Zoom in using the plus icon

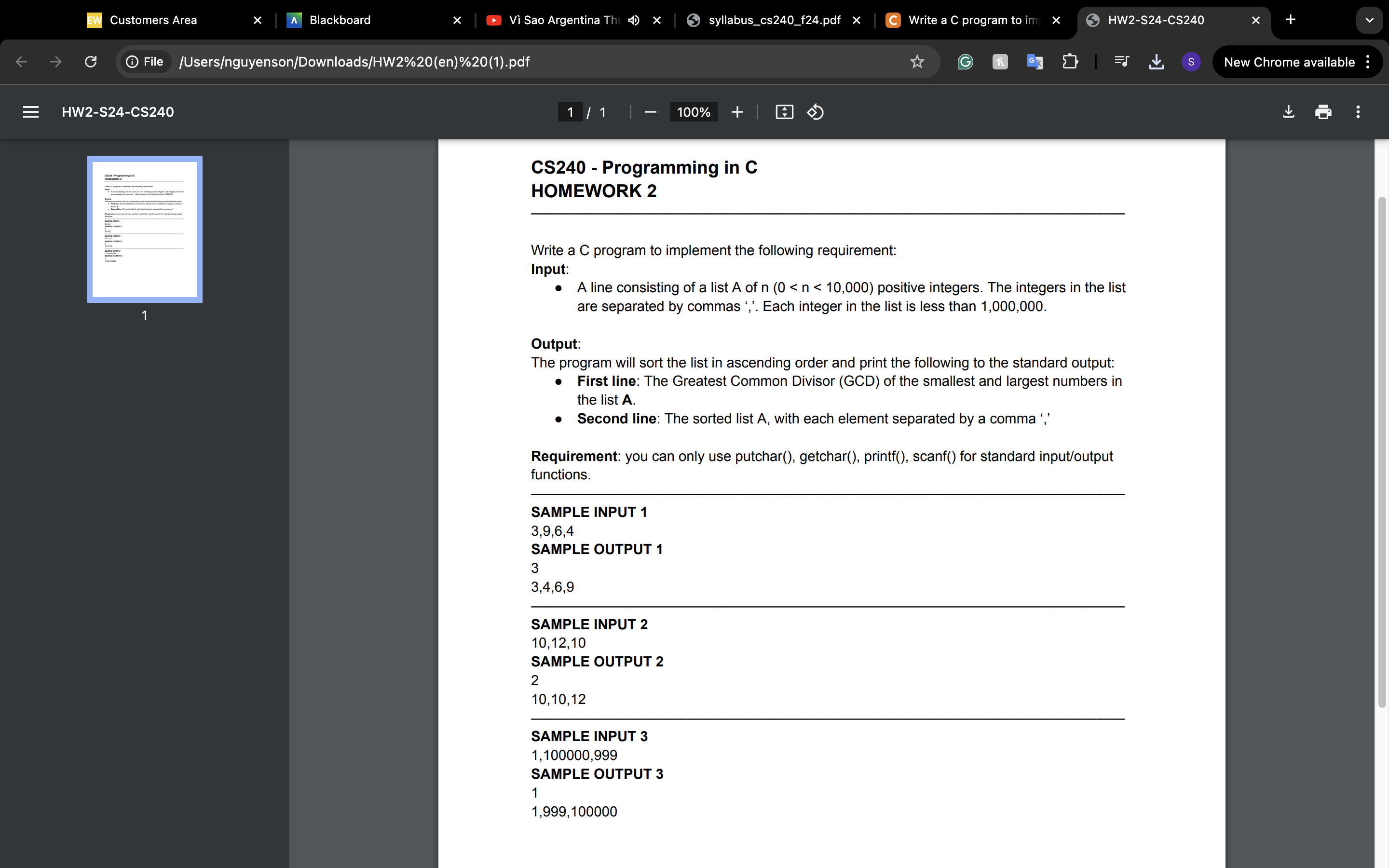pyautogui.click(x=736, y=112)
